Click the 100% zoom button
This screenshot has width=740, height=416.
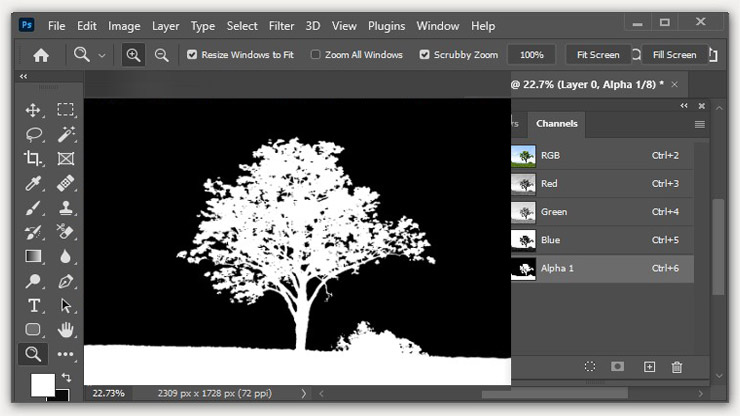(x=531, y=55)
